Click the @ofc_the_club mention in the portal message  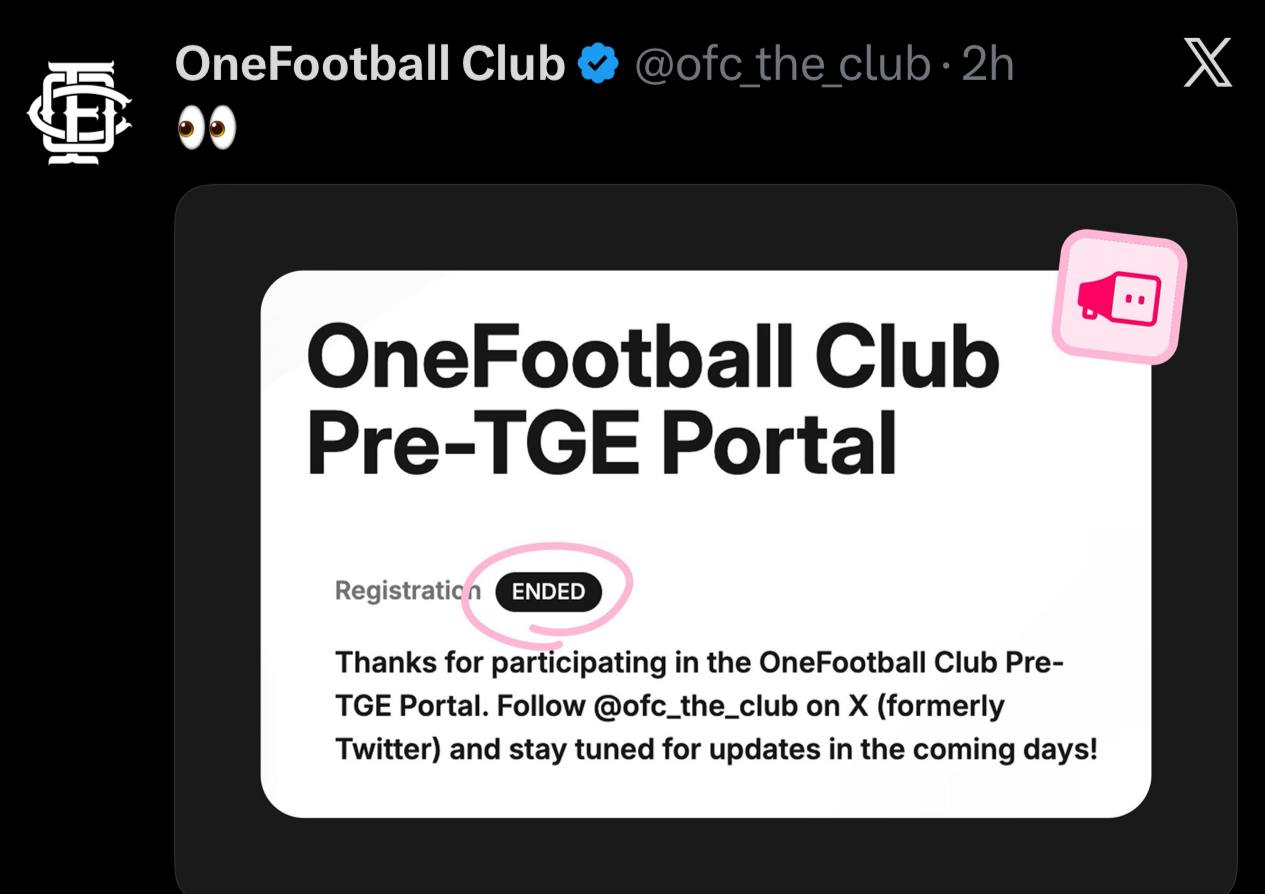tap(697, 706)
